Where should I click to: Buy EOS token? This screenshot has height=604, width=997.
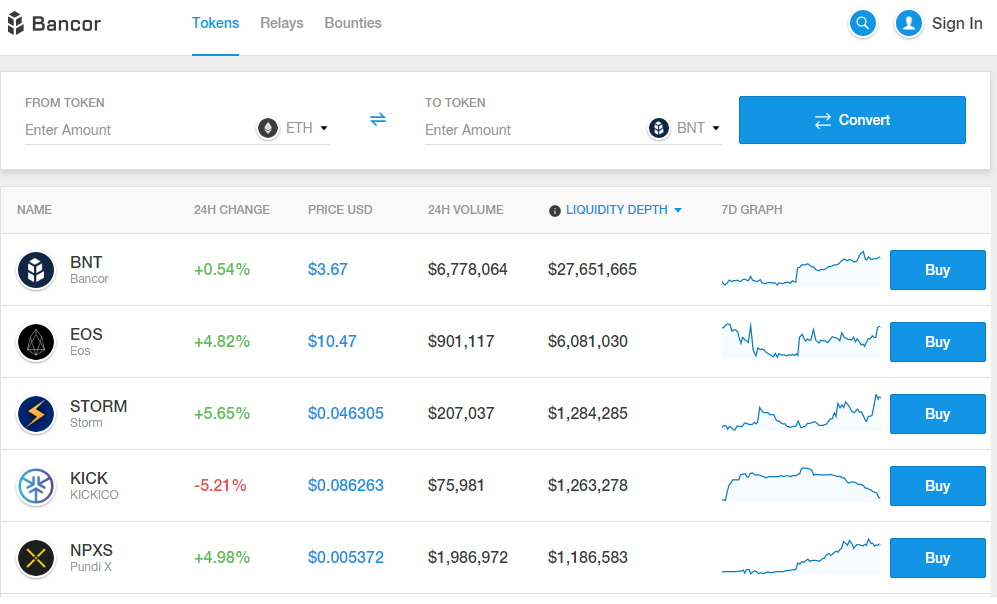point(937,342)
